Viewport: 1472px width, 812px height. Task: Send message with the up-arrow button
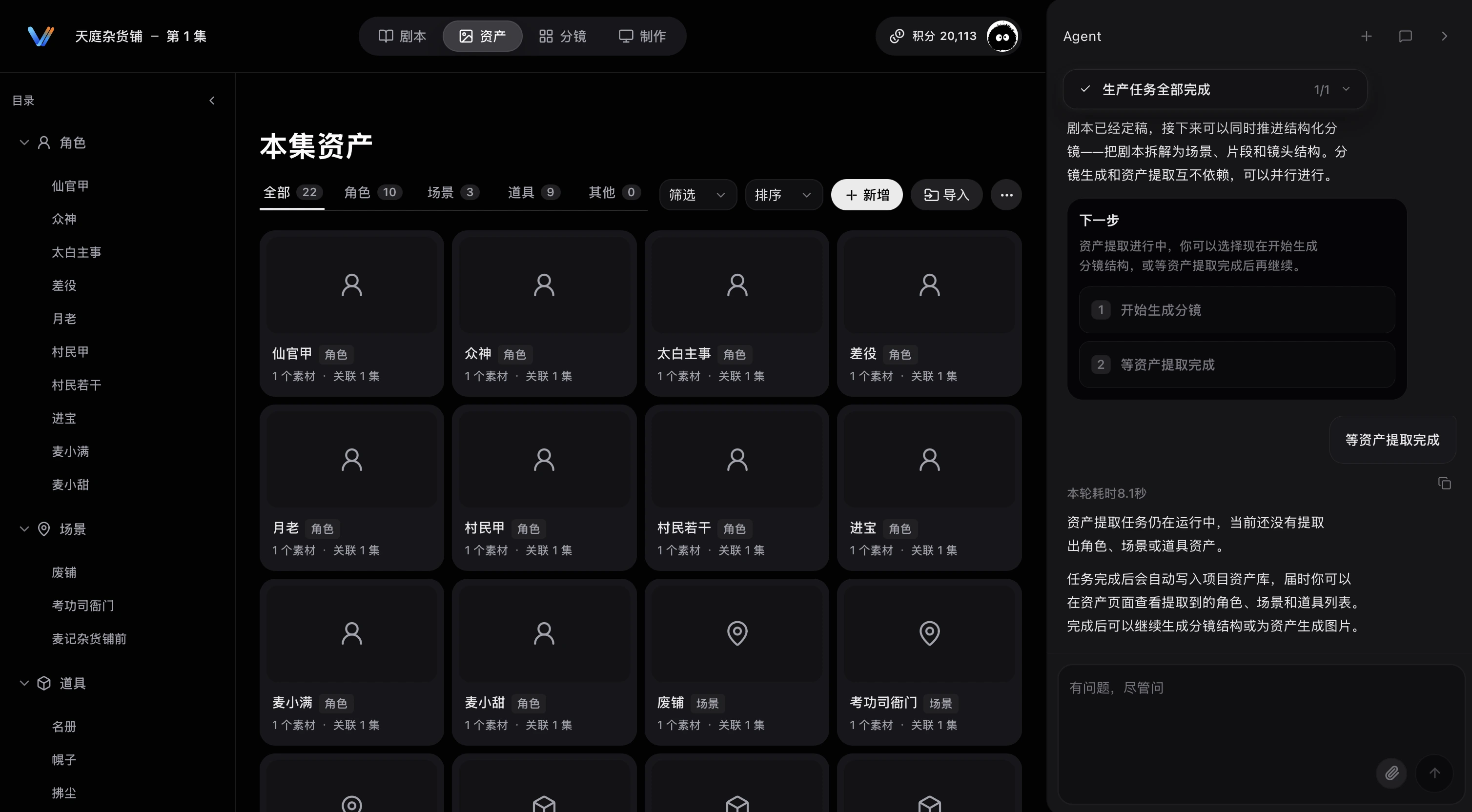click(x=1434, y=773)
